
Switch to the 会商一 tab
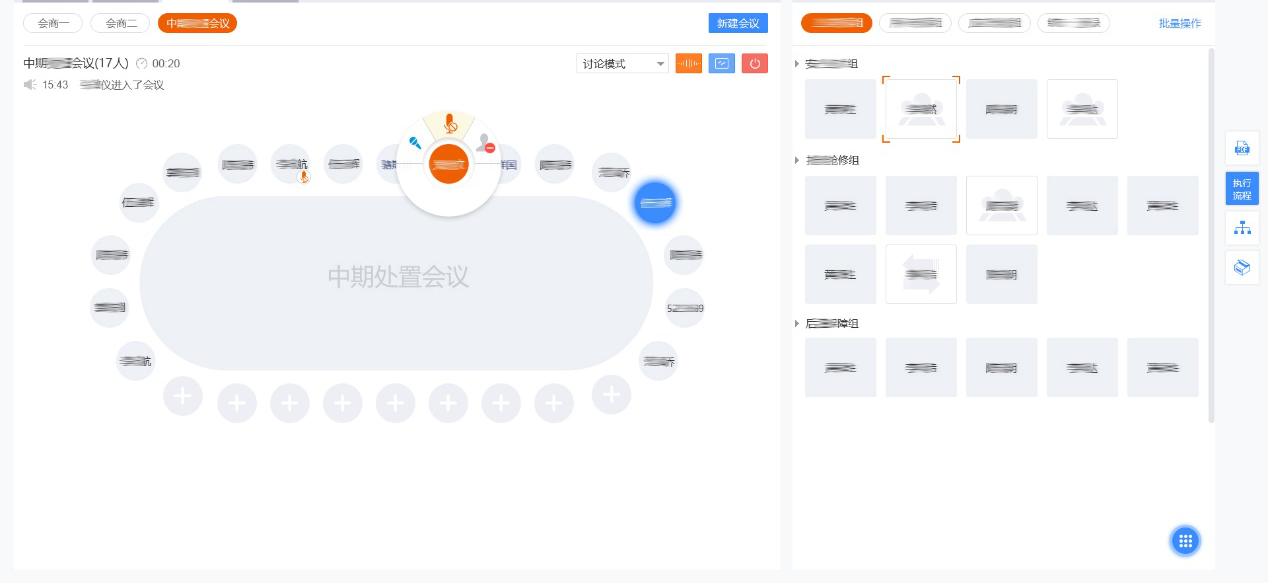click(x=53, y=23)
